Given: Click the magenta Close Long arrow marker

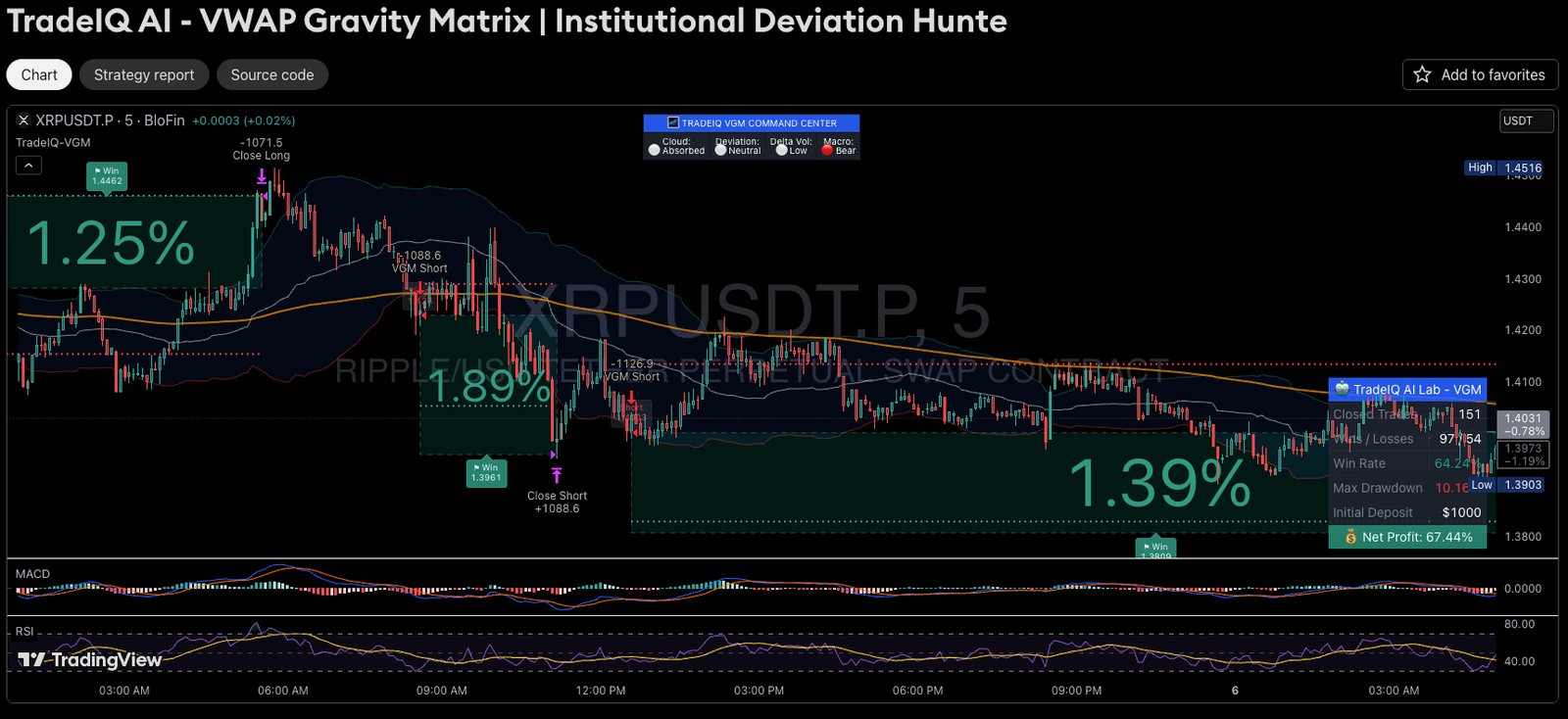Looking at the screenshot, I should click(x=262, y=176).
